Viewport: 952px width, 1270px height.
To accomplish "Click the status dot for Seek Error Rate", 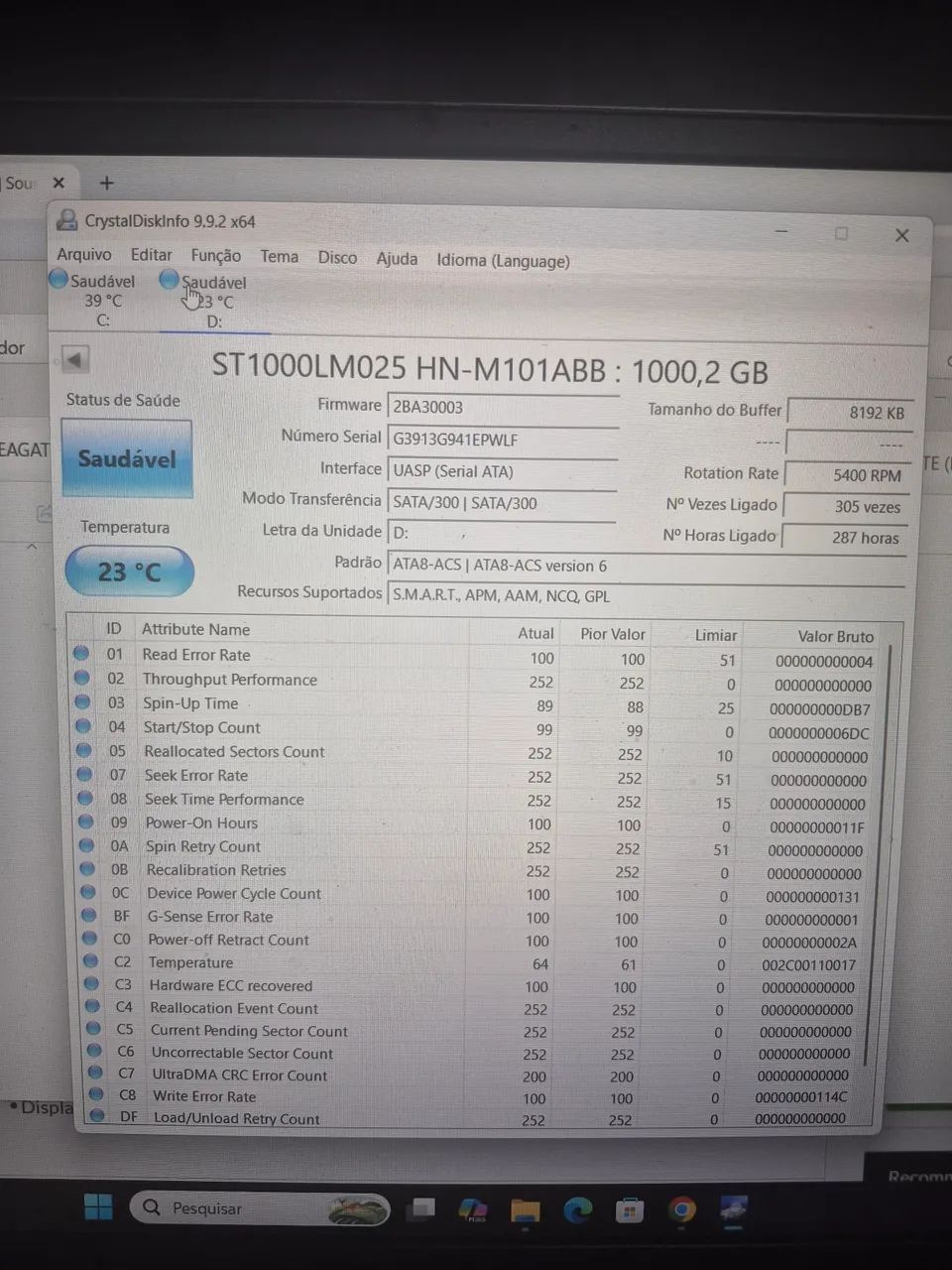I will tap(85, 775).
